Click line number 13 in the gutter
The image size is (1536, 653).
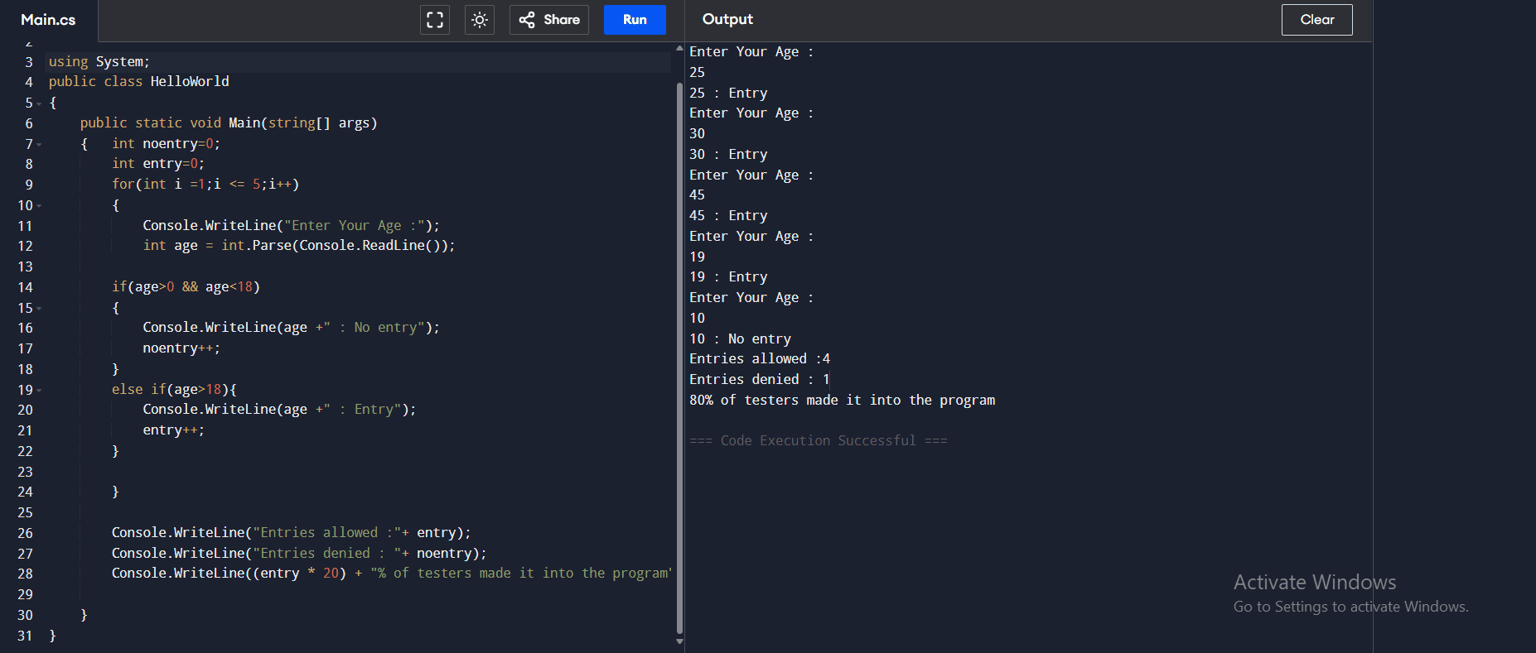coord(25,267)
